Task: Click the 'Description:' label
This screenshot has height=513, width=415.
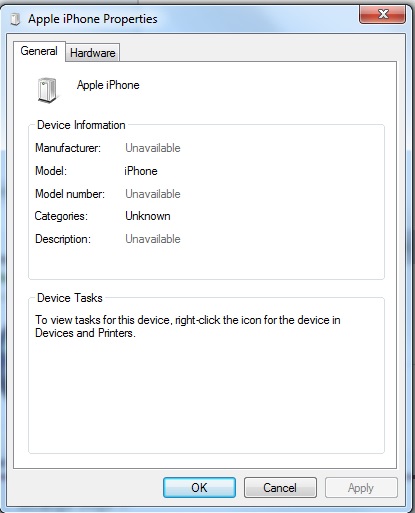Action: (63, 239)
